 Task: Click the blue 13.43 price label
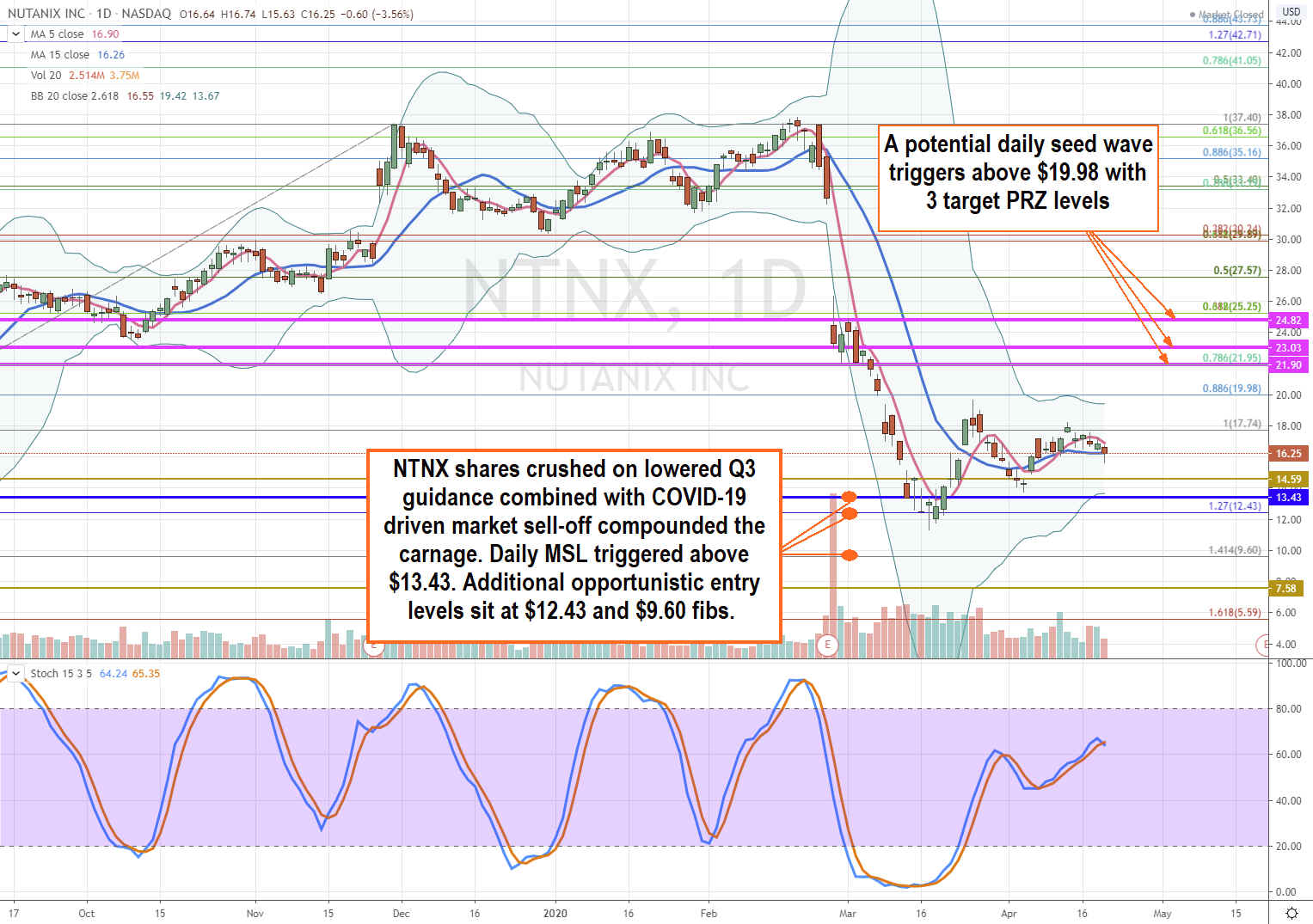1288,498
